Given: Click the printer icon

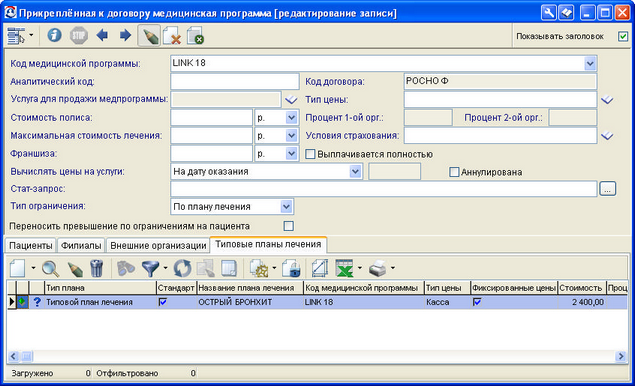Looking at the screenshot, I should point(378,268).
